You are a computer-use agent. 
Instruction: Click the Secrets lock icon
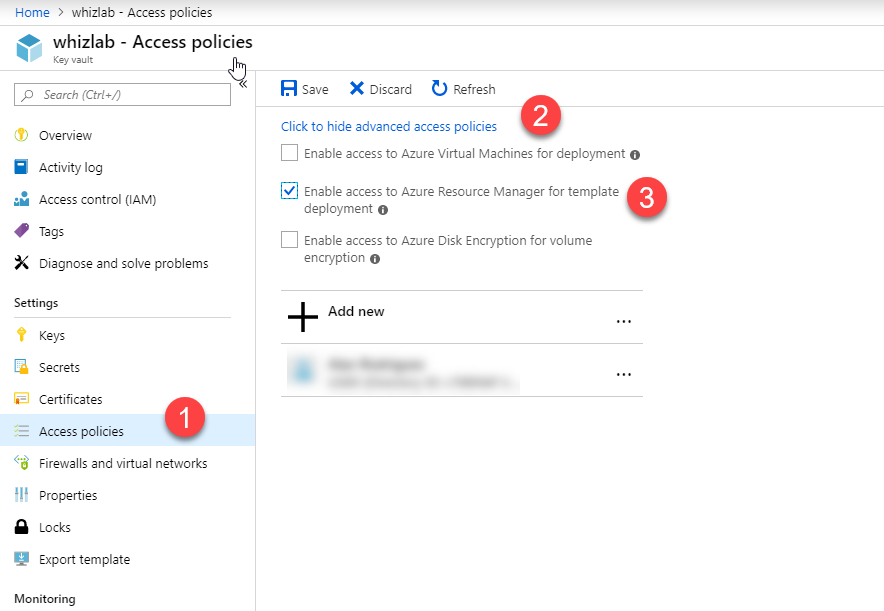click(x=21, y=367)
